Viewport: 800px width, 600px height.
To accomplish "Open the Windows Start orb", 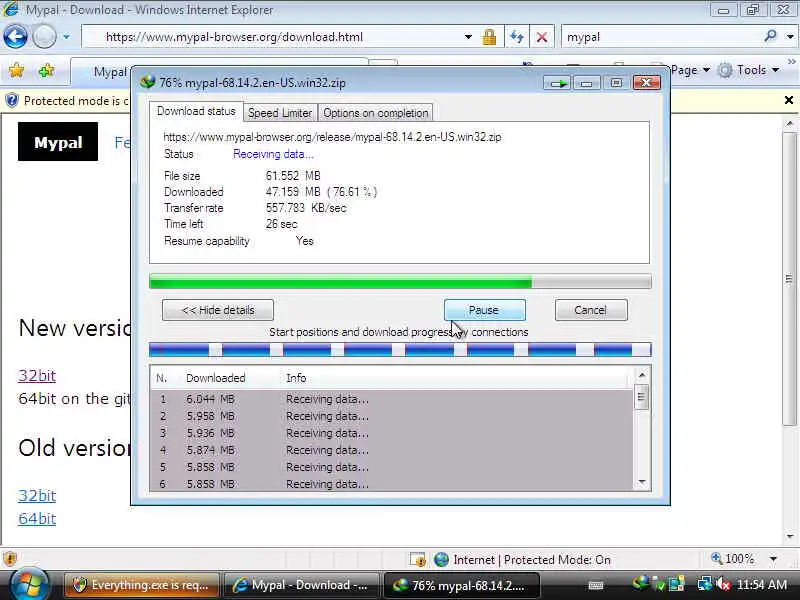I will tap(28, 585).
